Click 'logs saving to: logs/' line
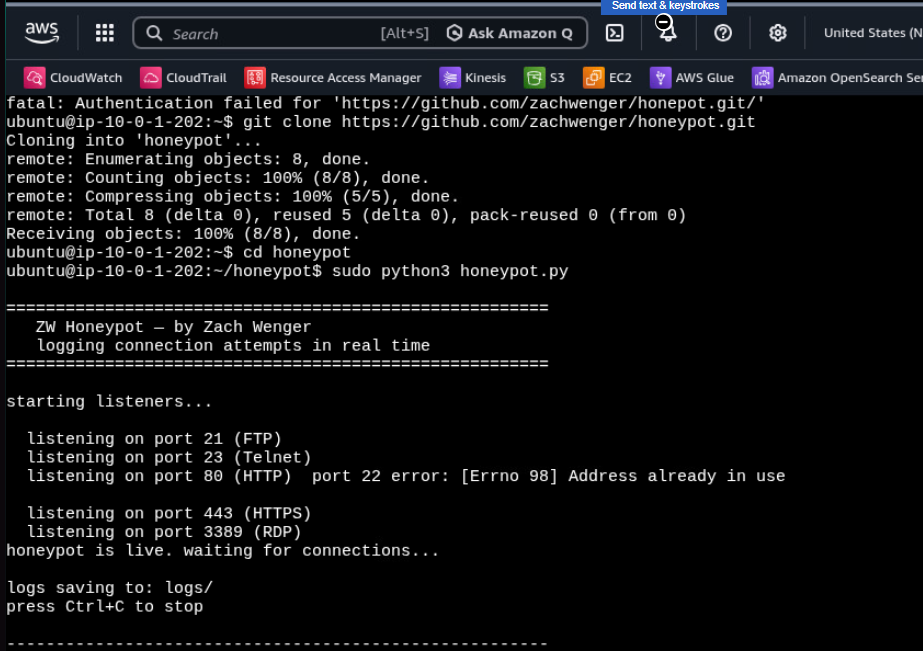 [x=109, y=588]
